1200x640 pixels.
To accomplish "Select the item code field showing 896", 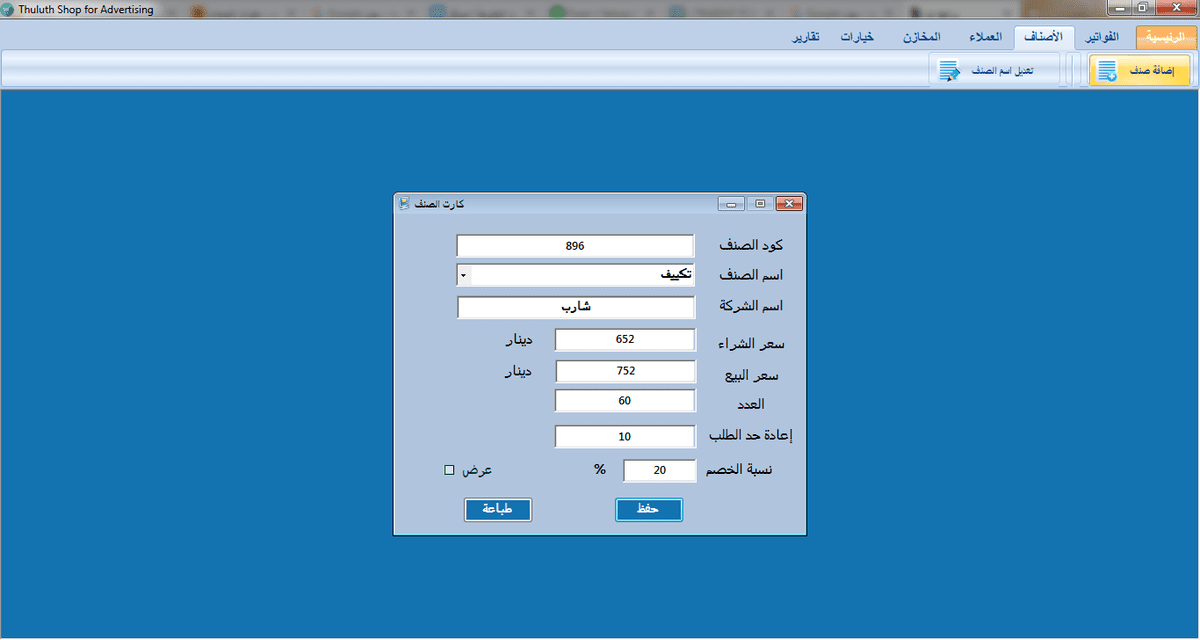I will (575, 245).
